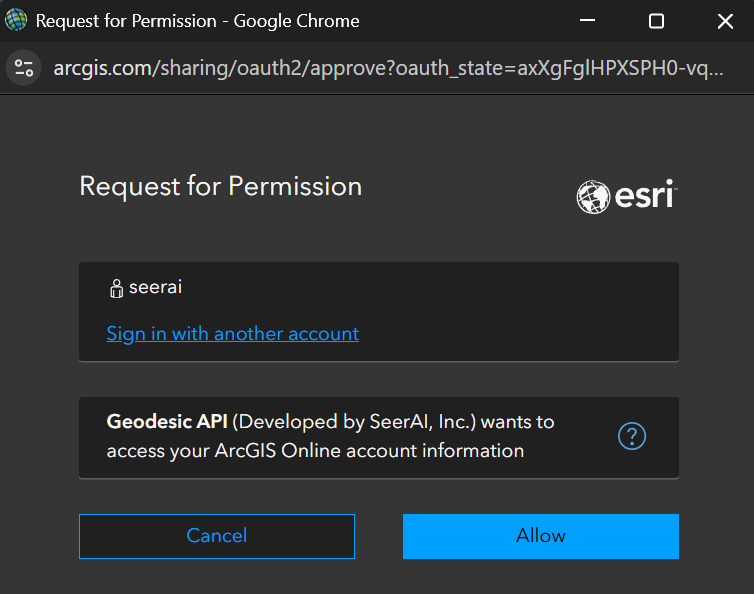Image resolution: width=754 pixels, height=594 pixels.
Task: Click the ArcGIS globe favicon in title bar
Action: pos(16,20)
